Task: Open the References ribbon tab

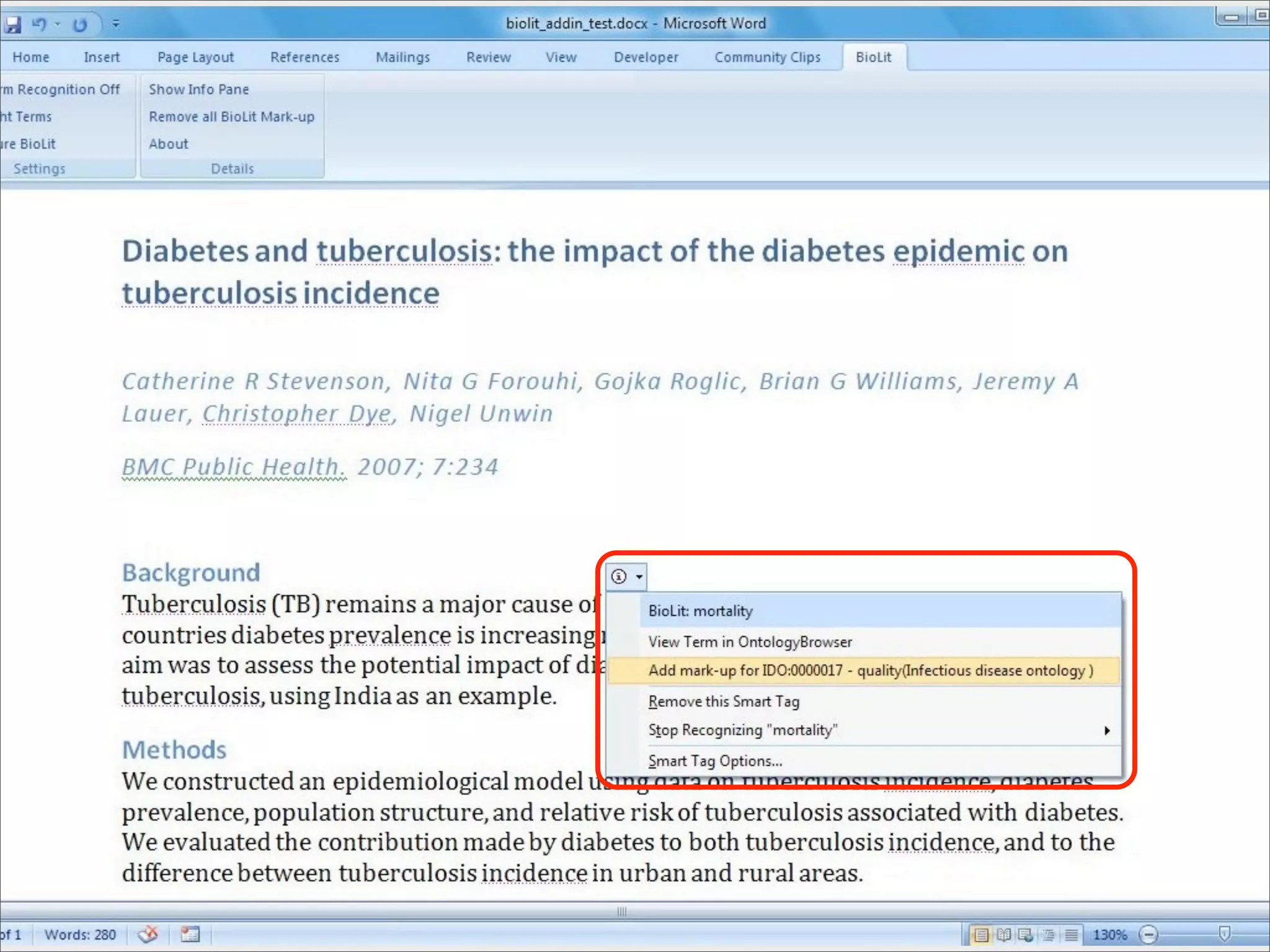Action: tap(304, 57)
